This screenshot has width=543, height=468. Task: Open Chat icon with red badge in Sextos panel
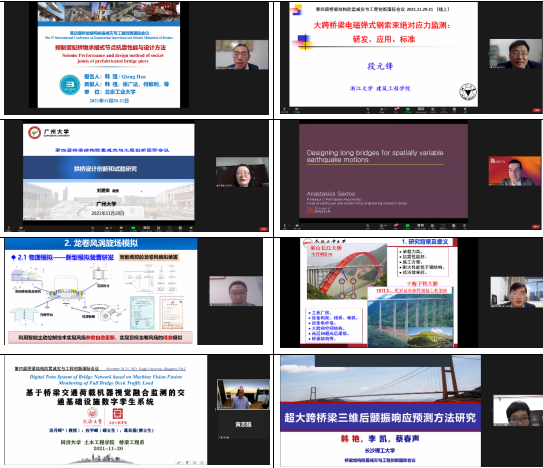coord(396,225)
